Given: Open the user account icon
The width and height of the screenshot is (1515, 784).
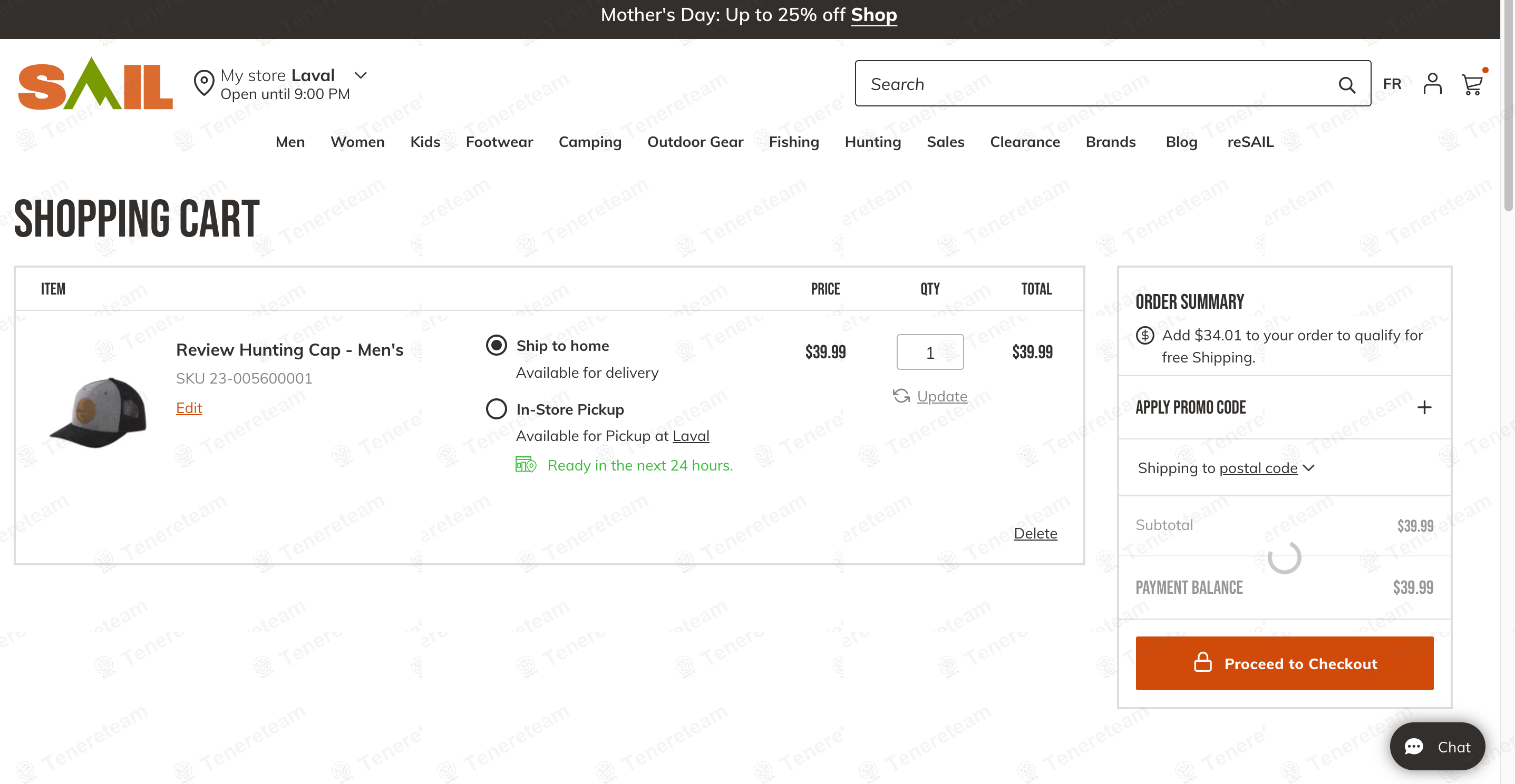Looking at the screenshot, I should (1432, 84).
